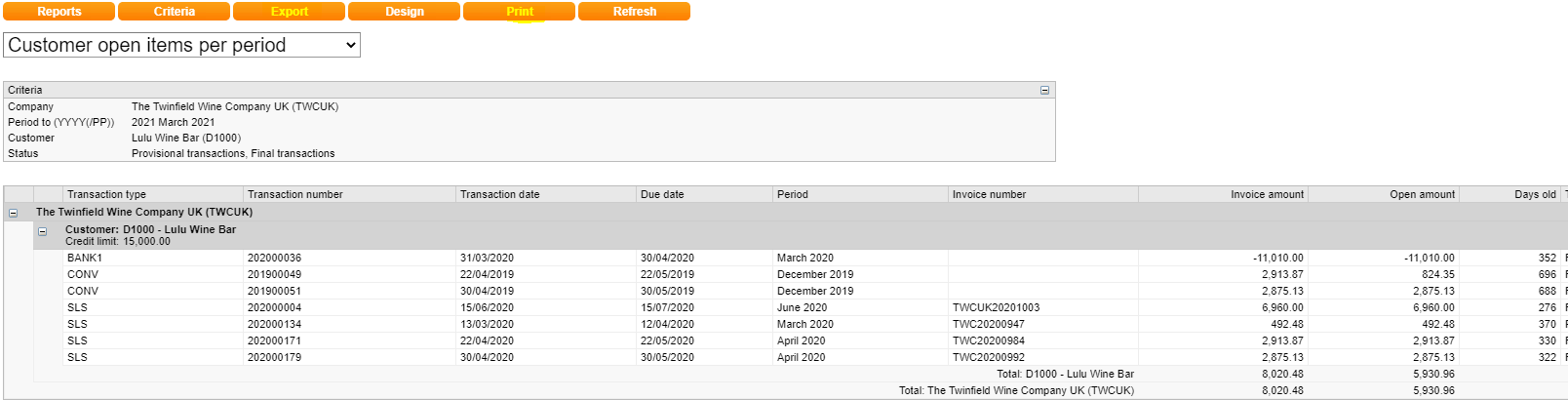Open the Customer open items per period dropdown

[x=182, y=45]
